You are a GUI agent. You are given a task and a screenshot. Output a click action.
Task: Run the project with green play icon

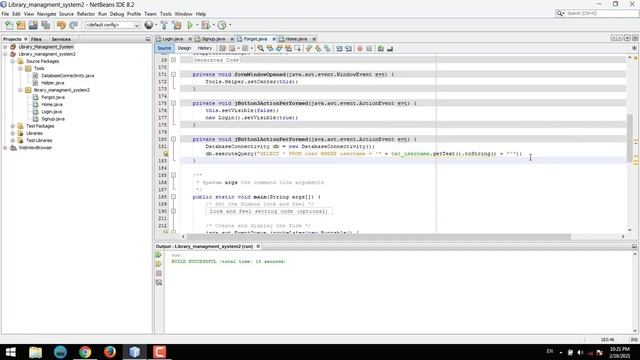pyautogui.click(x=190, y=25)
